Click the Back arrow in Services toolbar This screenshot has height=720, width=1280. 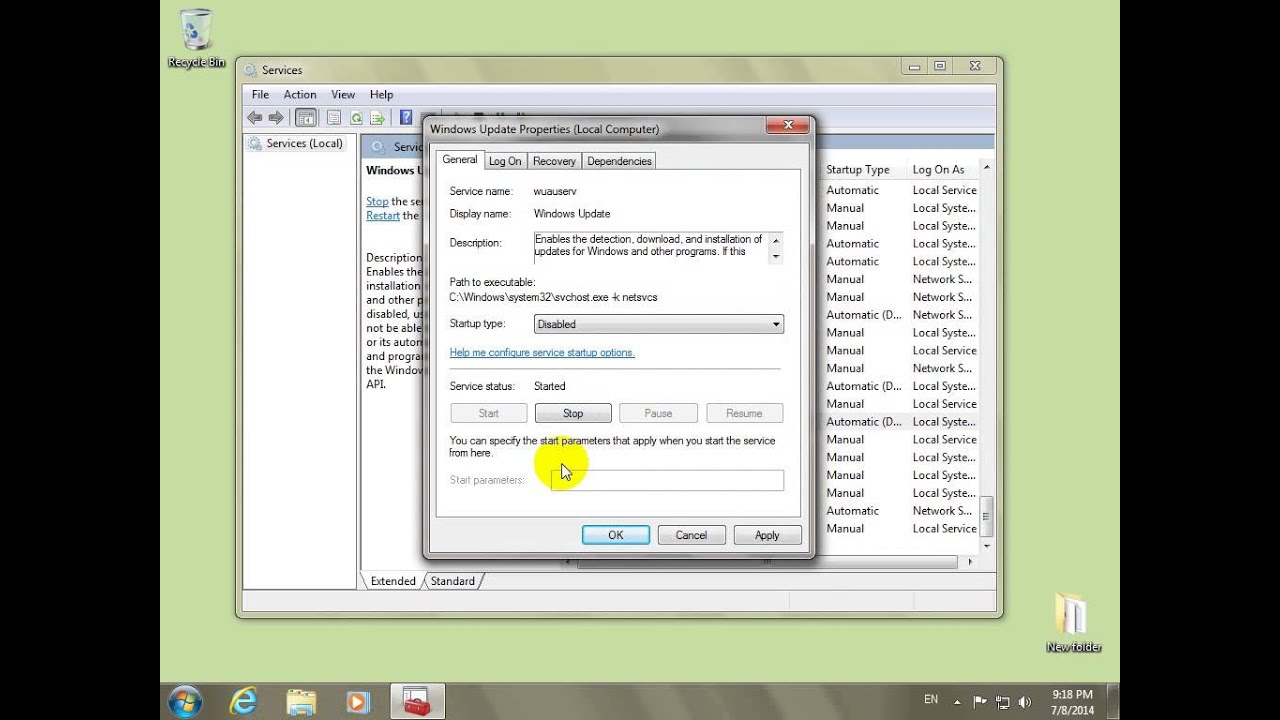click(x=254, y=118)
